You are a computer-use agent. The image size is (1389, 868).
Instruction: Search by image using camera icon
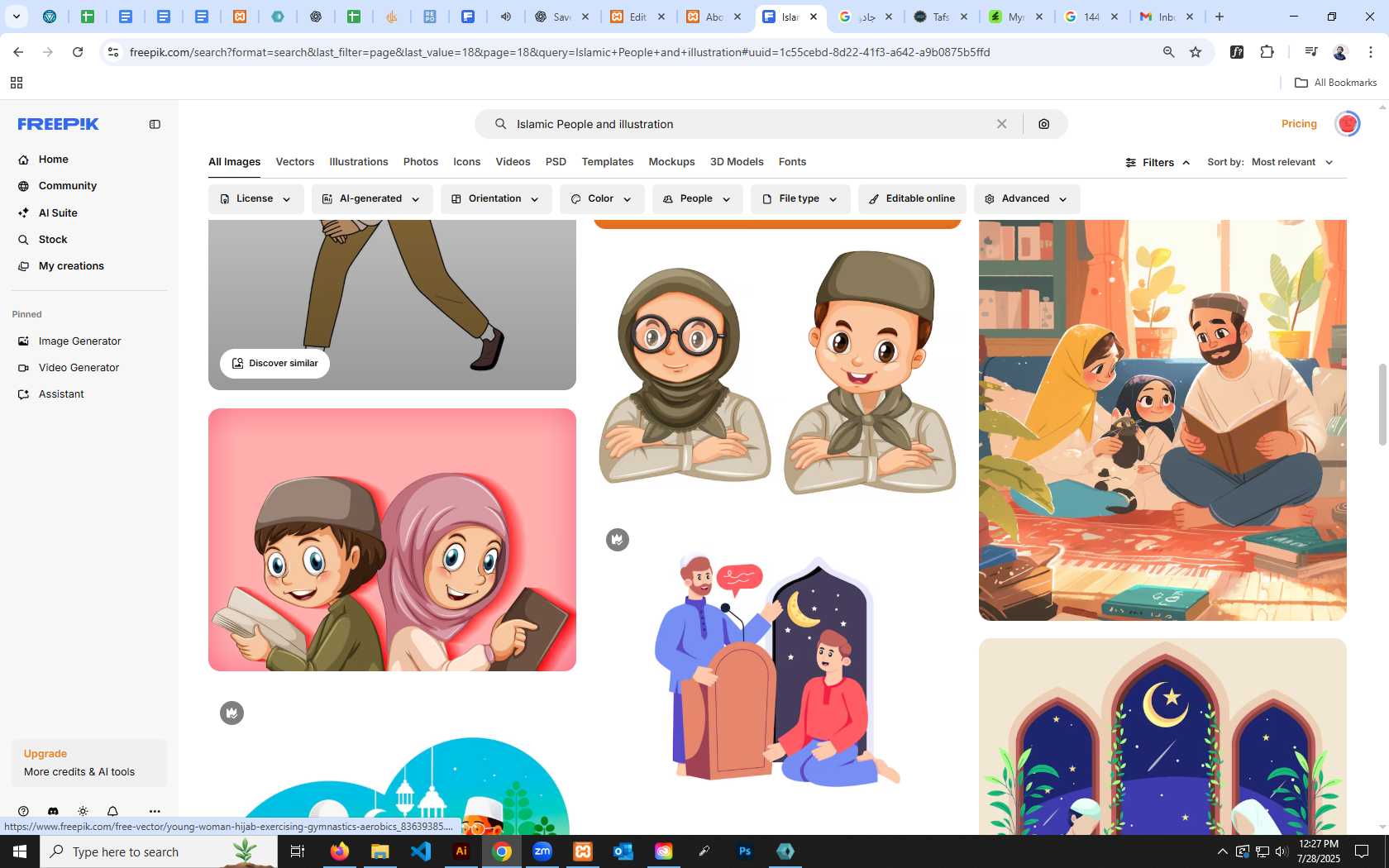pos(1044,124)
